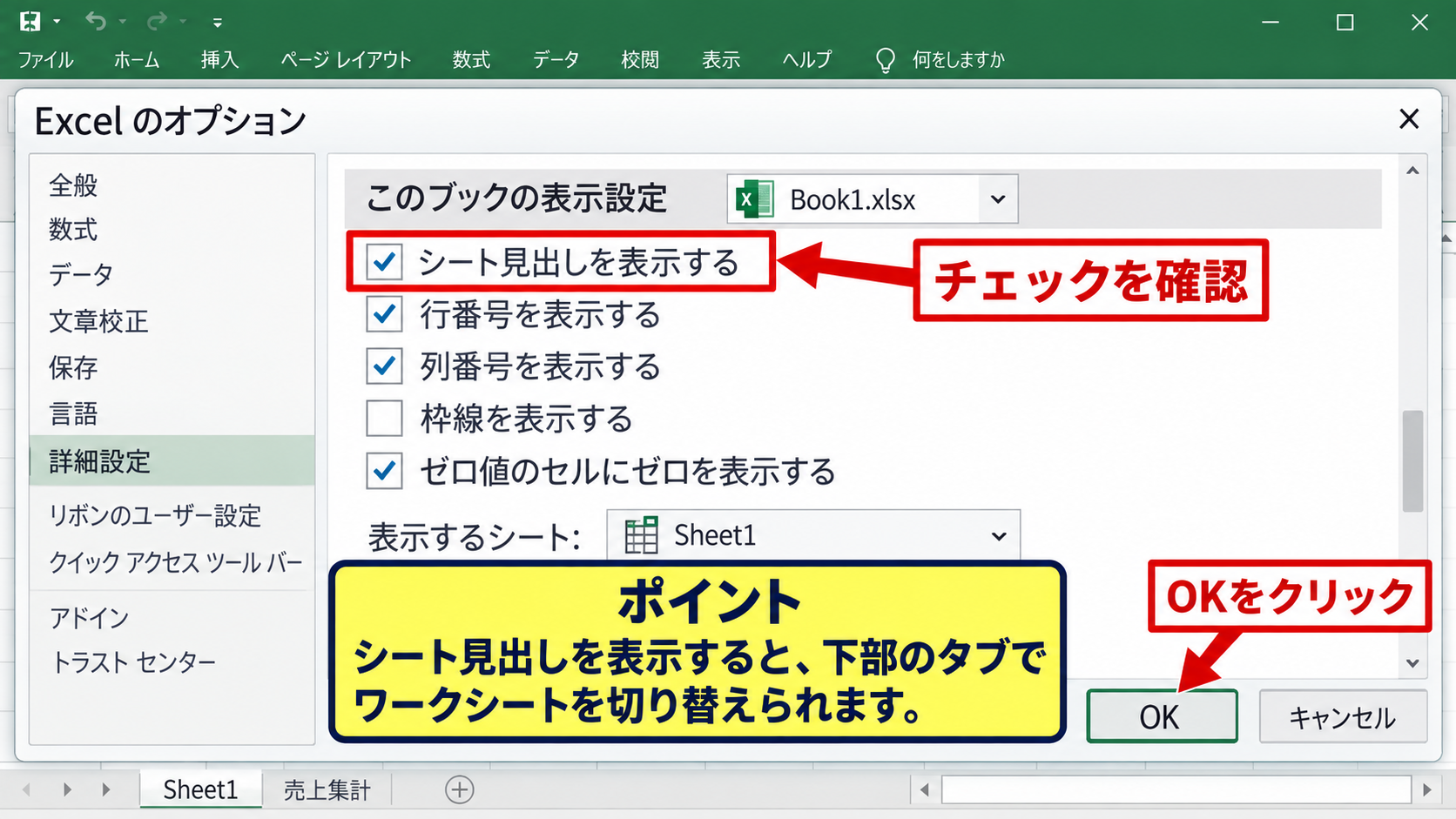This screenshot has width=1456, height=819.
Task: Open the 表示 ribbon tab
Action: (x=721, y=60)
